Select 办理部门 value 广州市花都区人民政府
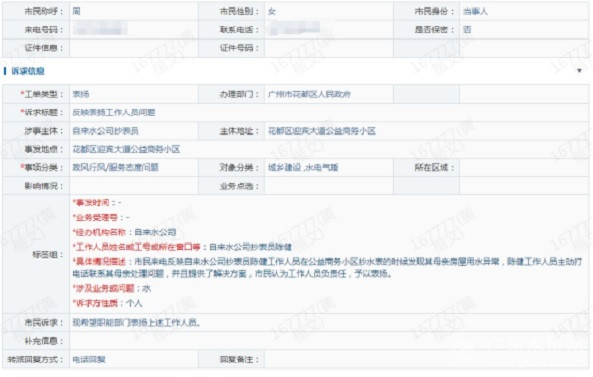This screenshot has width=593, height=377. (309, 94)
